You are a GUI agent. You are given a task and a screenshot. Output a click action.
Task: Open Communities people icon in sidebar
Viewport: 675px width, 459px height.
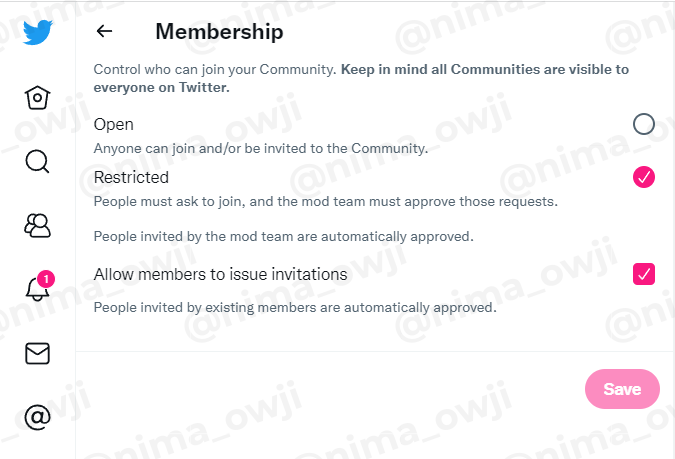tap(37, 226)
